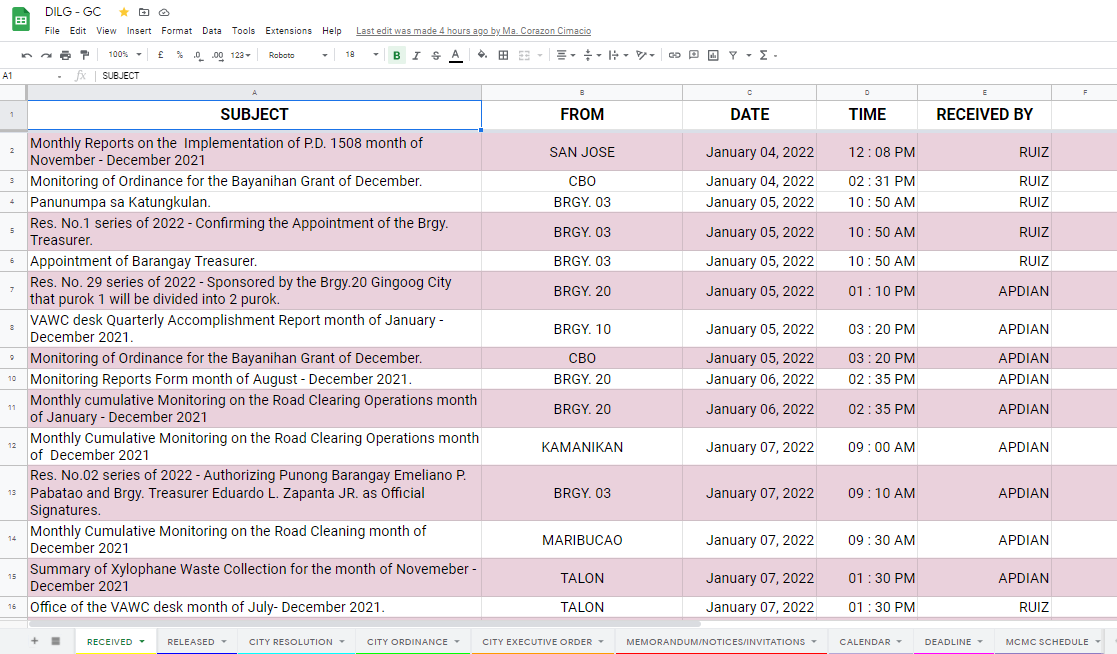Toggle Strikethrough formatting

tap(435, 55)
